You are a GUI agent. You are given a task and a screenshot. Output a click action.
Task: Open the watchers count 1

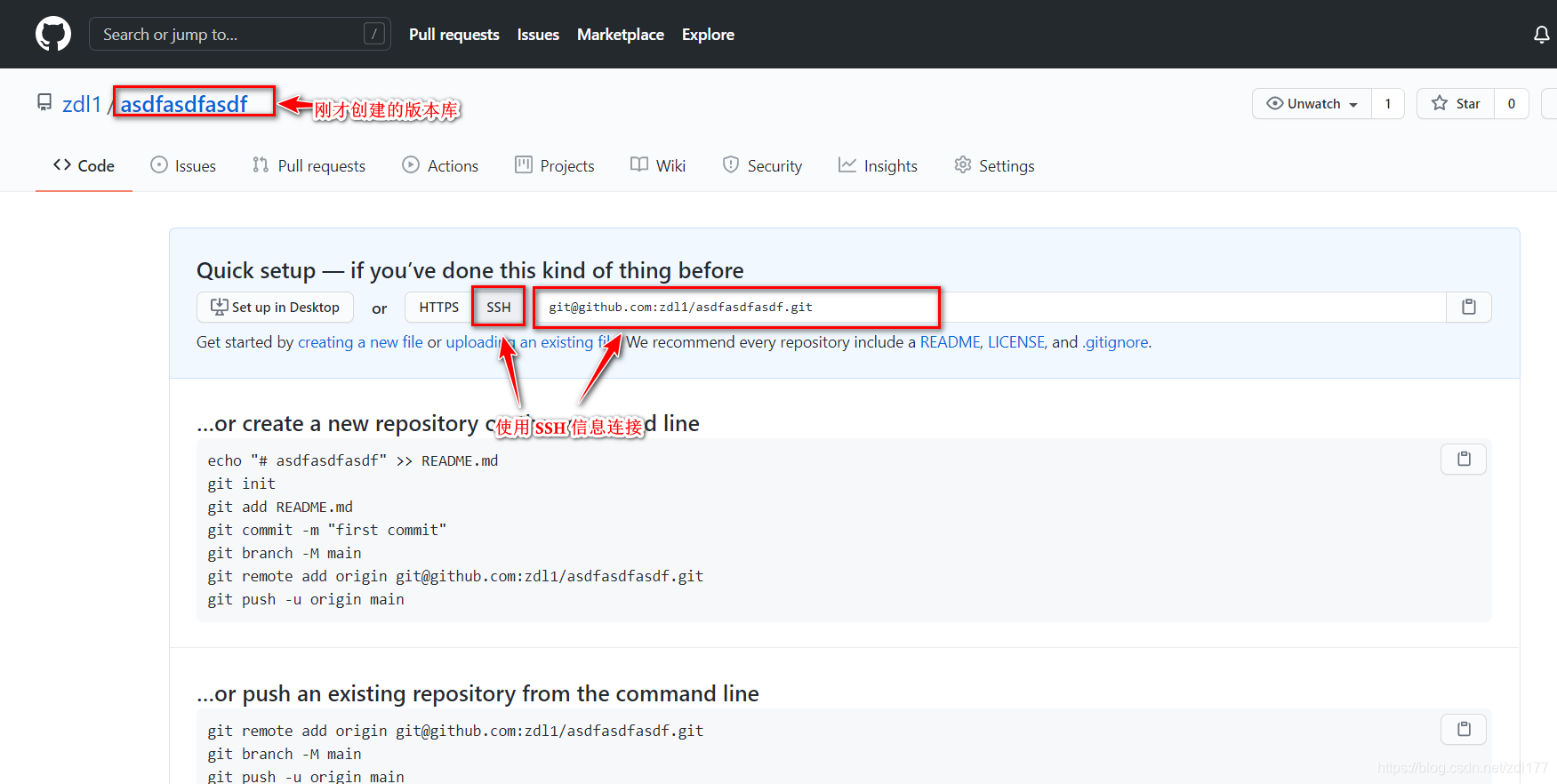click(1387, 104)
